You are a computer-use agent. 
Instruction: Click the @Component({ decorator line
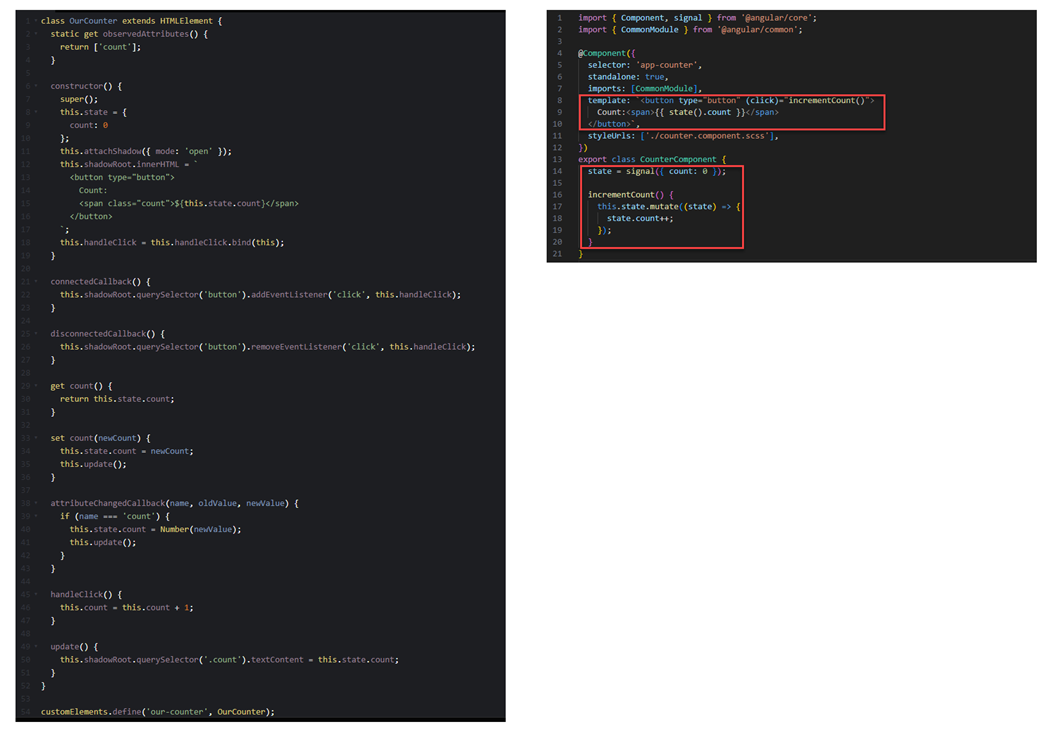coord(606,53)
